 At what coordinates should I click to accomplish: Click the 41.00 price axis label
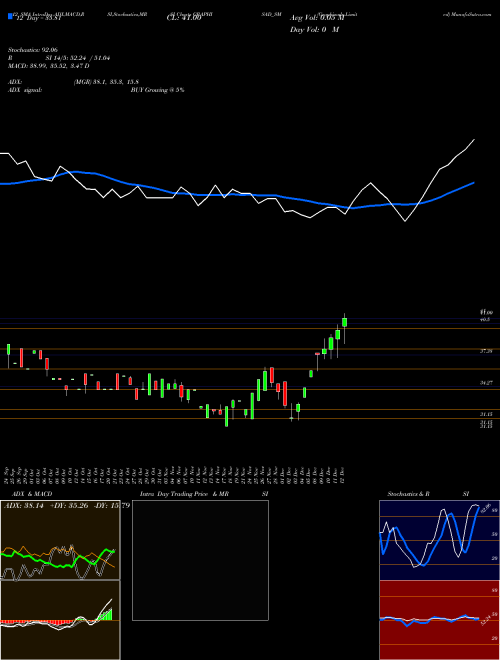tap(486, 312)
